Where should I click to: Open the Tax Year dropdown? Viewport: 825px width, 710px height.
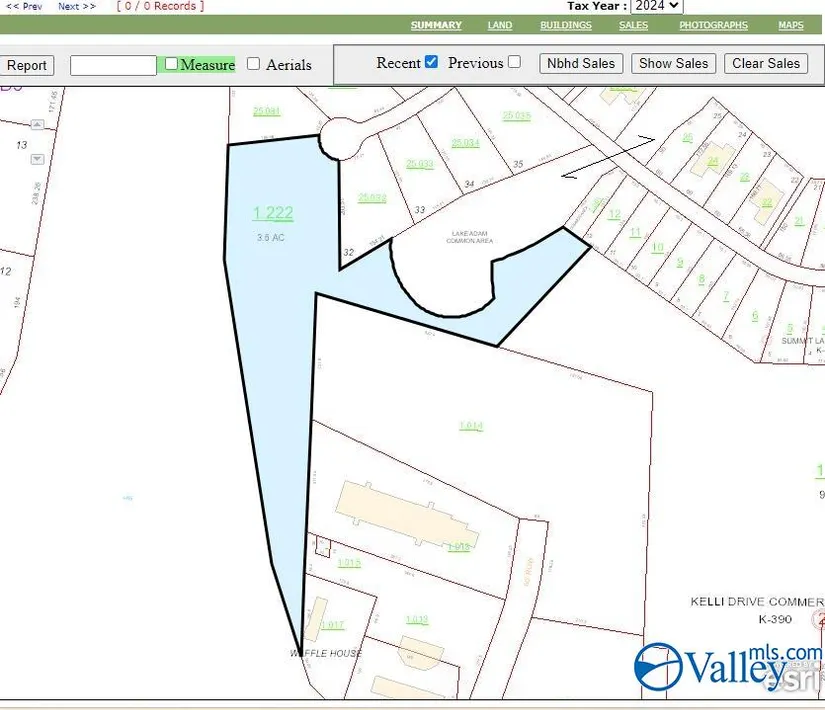click(656, 6)
